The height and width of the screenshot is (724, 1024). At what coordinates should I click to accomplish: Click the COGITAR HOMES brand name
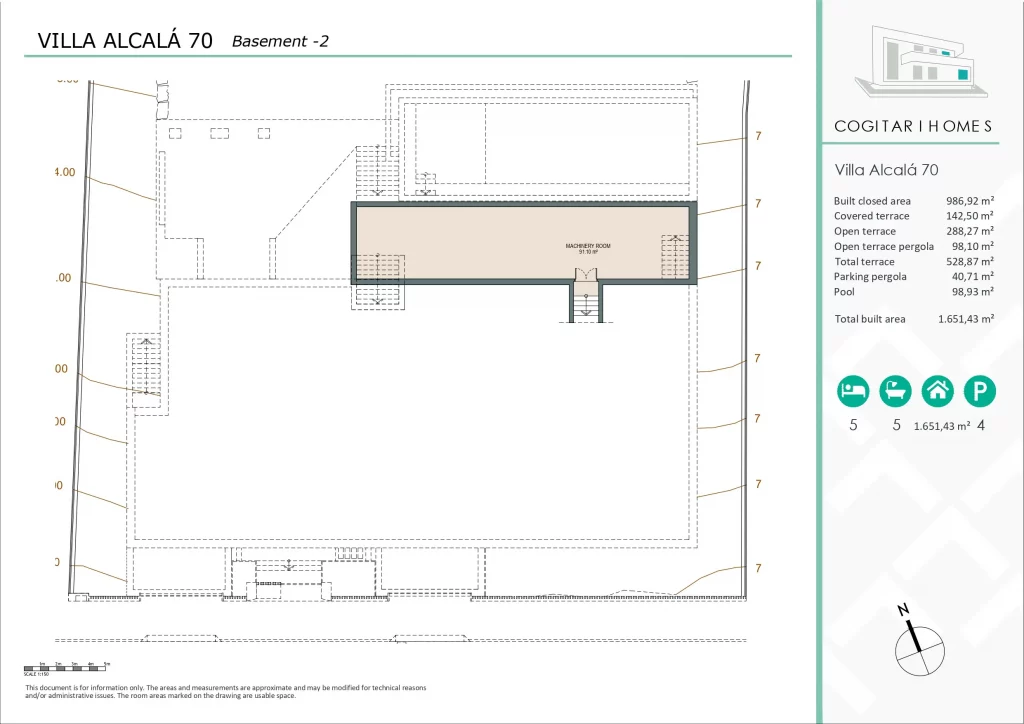[913, 126]
